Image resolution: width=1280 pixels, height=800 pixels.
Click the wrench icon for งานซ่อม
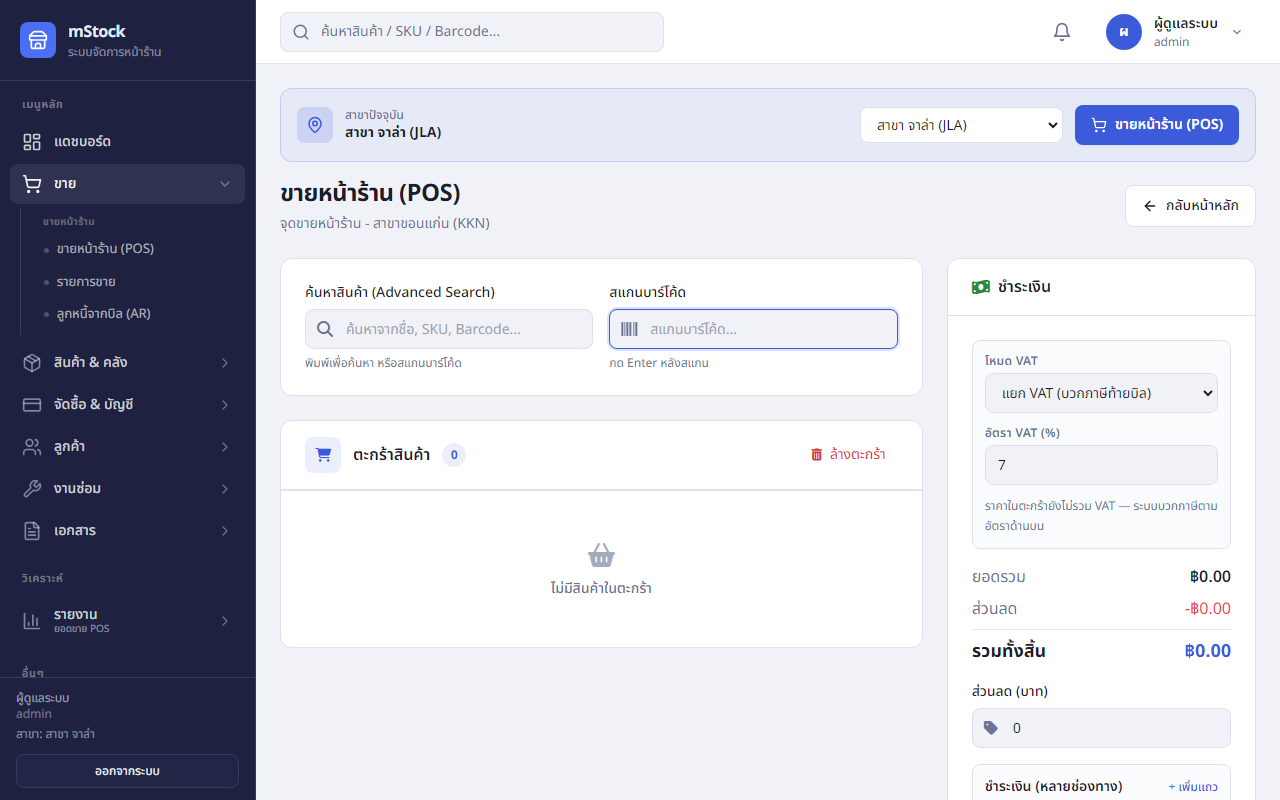(32, 489)
